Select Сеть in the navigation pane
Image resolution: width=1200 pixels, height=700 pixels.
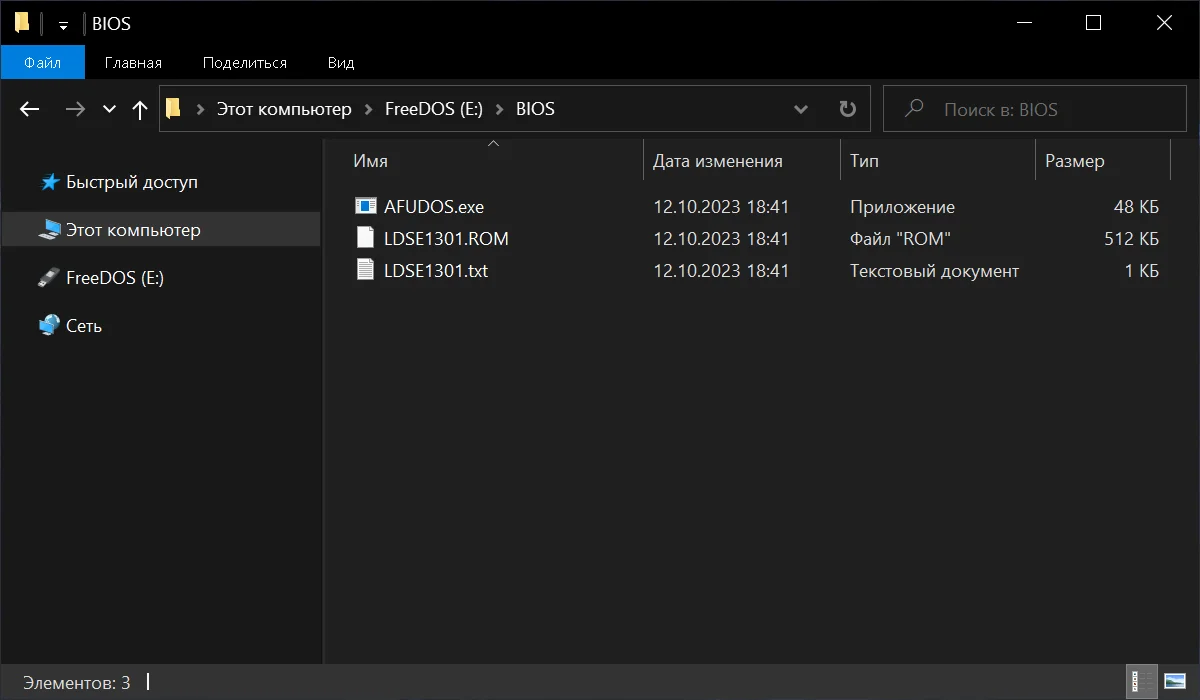(x=83, y=326)
